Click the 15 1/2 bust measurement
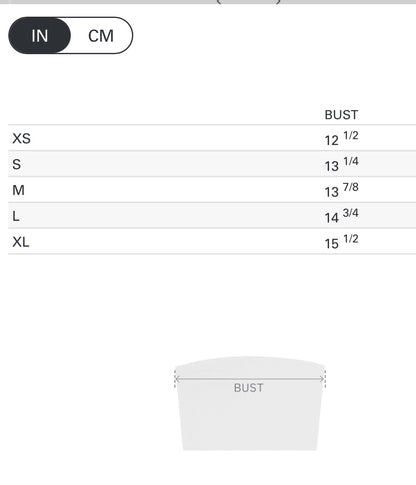This screenshot has width=416, height=485. 342,242
